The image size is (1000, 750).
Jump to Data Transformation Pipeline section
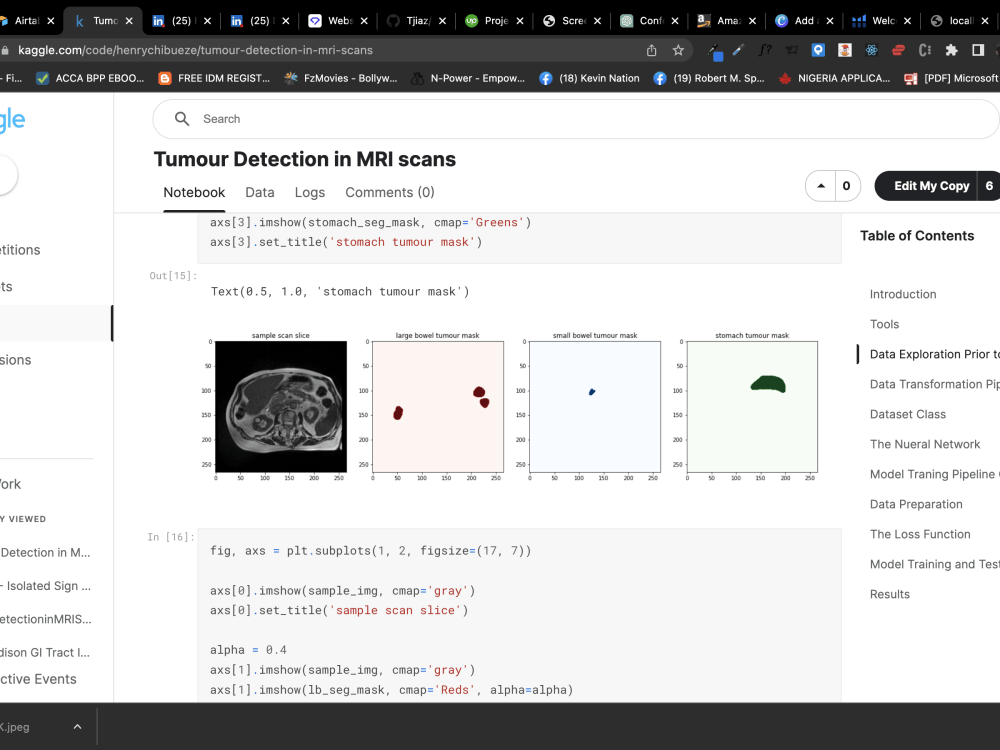point(934,384)
